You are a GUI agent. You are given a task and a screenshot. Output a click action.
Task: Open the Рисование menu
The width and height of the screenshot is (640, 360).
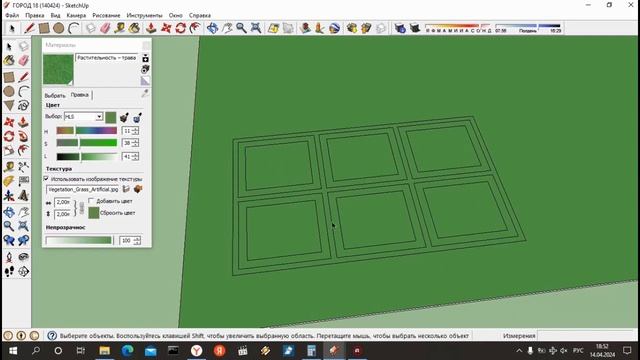click(x=106, y=15)
